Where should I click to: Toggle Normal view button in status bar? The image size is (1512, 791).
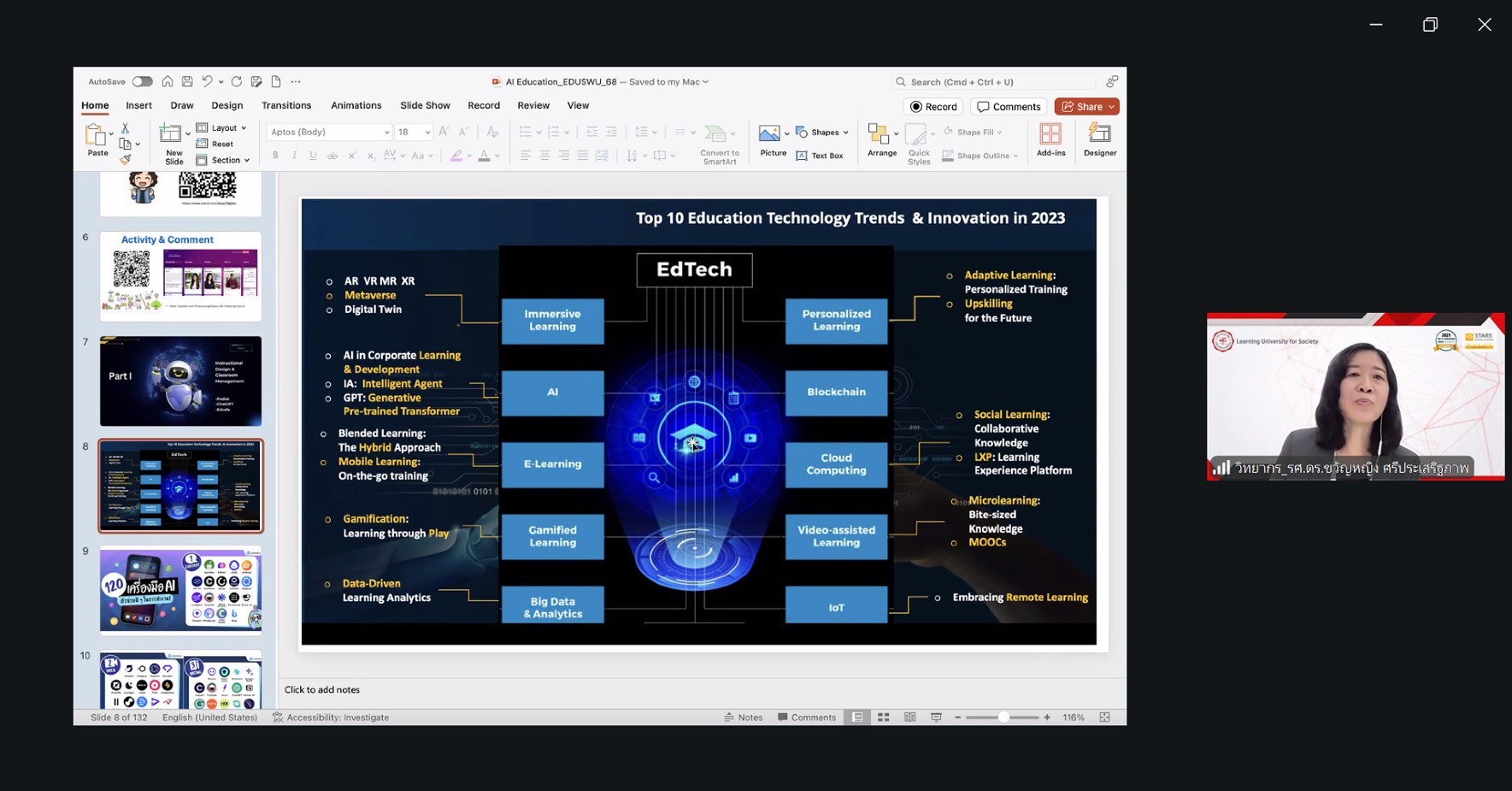point(857,717)
